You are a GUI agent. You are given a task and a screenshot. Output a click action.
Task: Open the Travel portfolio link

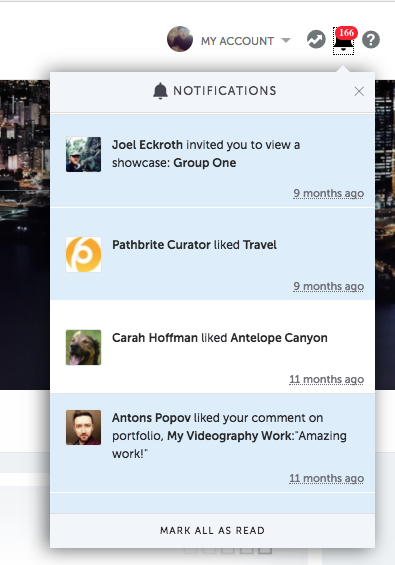(260, 245)
